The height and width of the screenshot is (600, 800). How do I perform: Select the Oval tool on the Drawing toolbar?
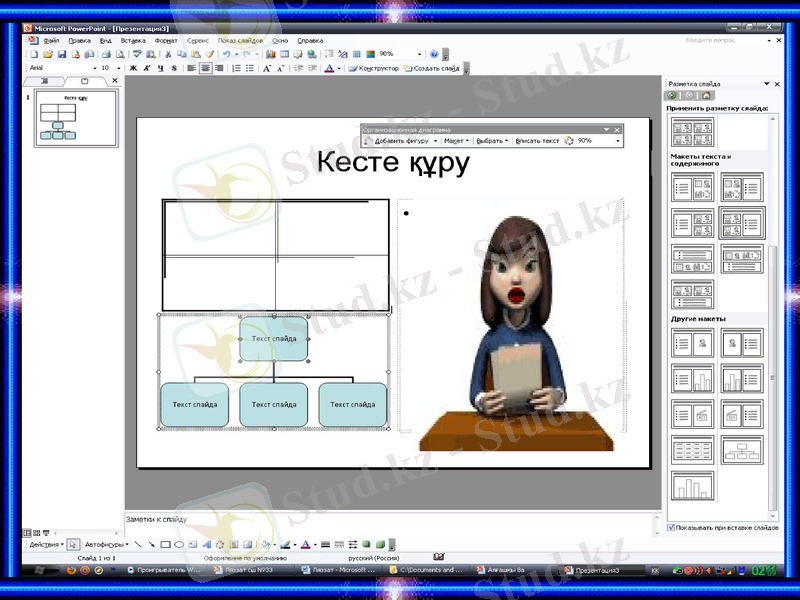(x=177, y=545)
